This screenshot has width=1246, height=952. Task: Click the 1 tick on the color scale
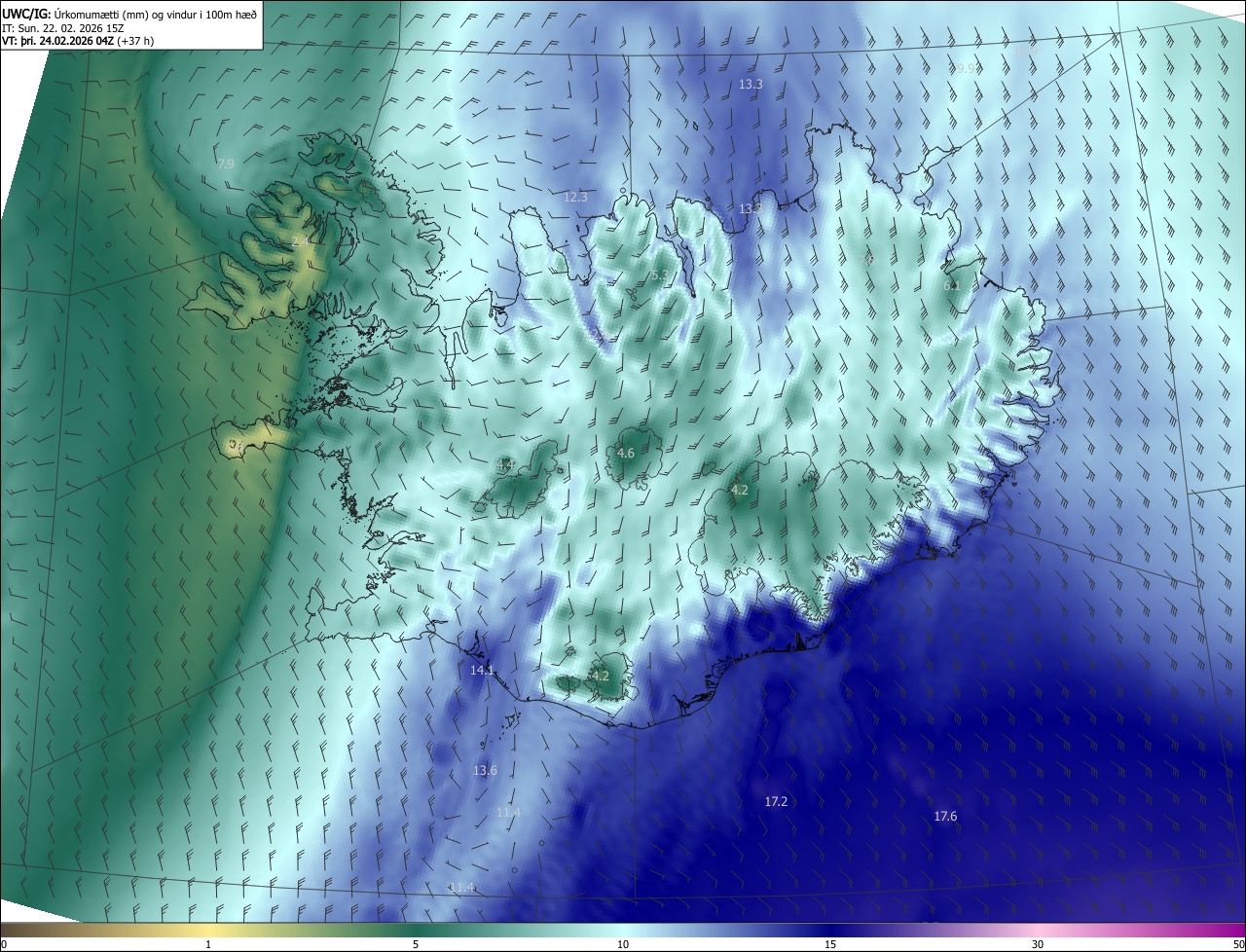pos(208,944)
